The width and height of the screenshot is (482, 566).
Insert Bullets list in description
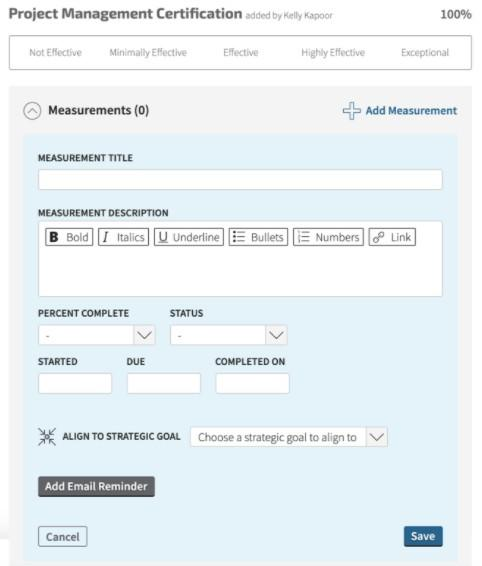[258, 237]
